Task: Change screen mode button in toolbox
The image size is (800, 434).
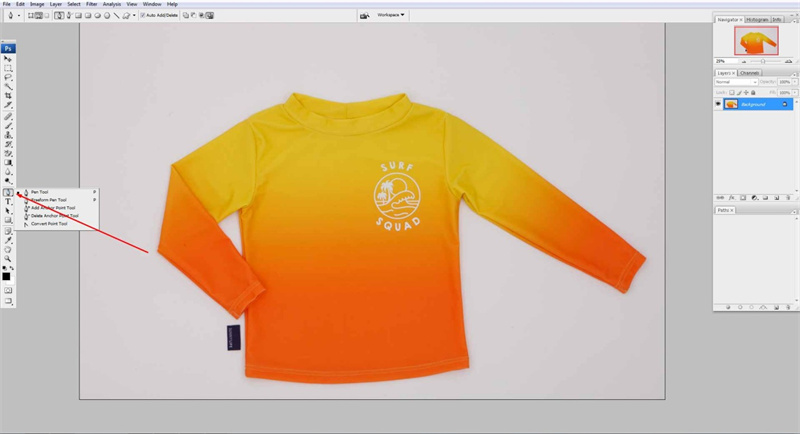Action: click(x=8, y=301)
